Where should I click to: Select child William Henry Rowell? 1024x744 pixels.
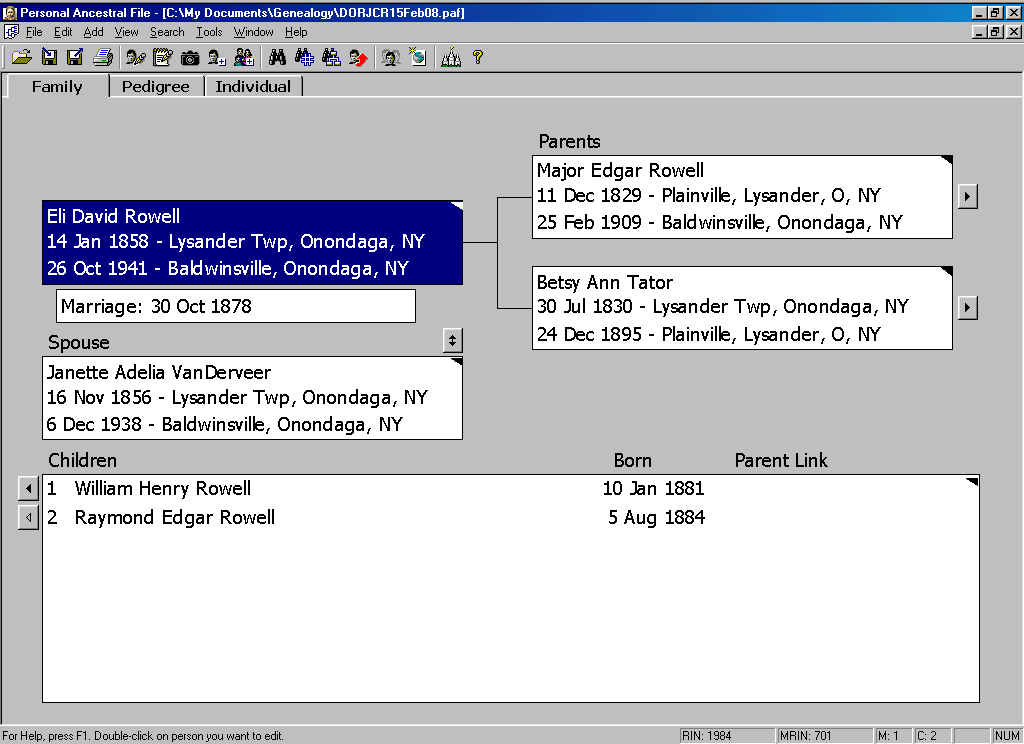coord(163,489)
